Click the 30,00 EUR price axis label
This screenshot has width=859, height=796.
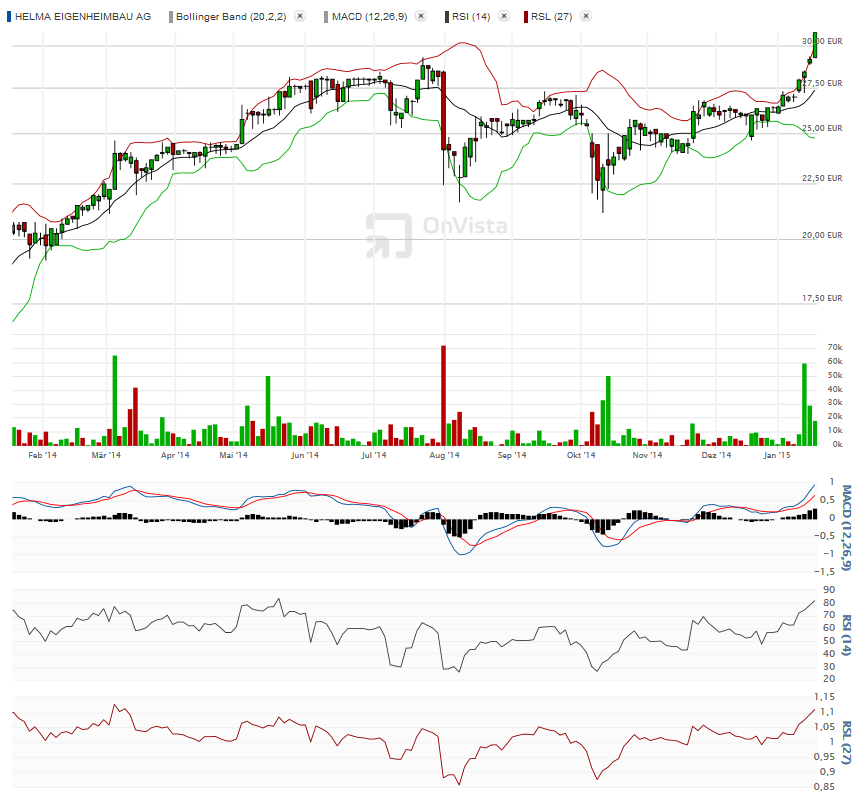(822, 41)
